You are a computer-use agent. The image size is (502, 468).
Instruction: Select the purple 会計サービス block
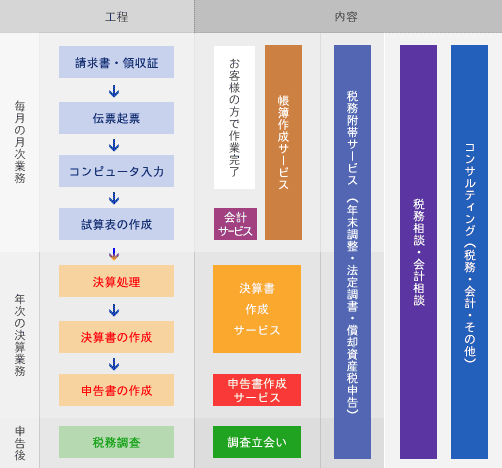tap(235, 224)
